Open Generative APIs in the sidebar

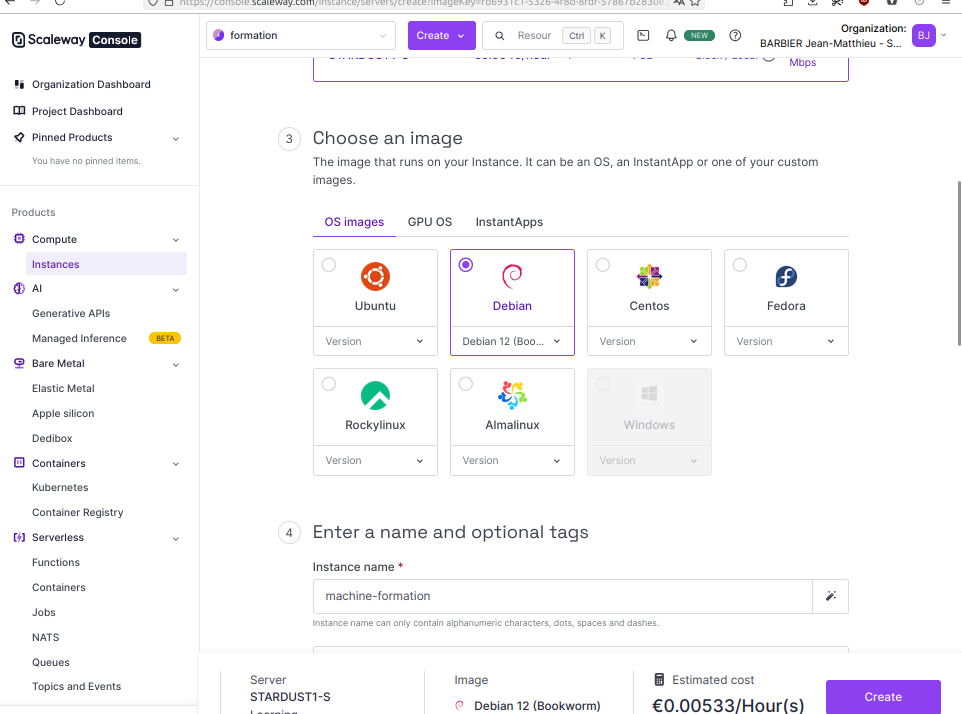71,313
